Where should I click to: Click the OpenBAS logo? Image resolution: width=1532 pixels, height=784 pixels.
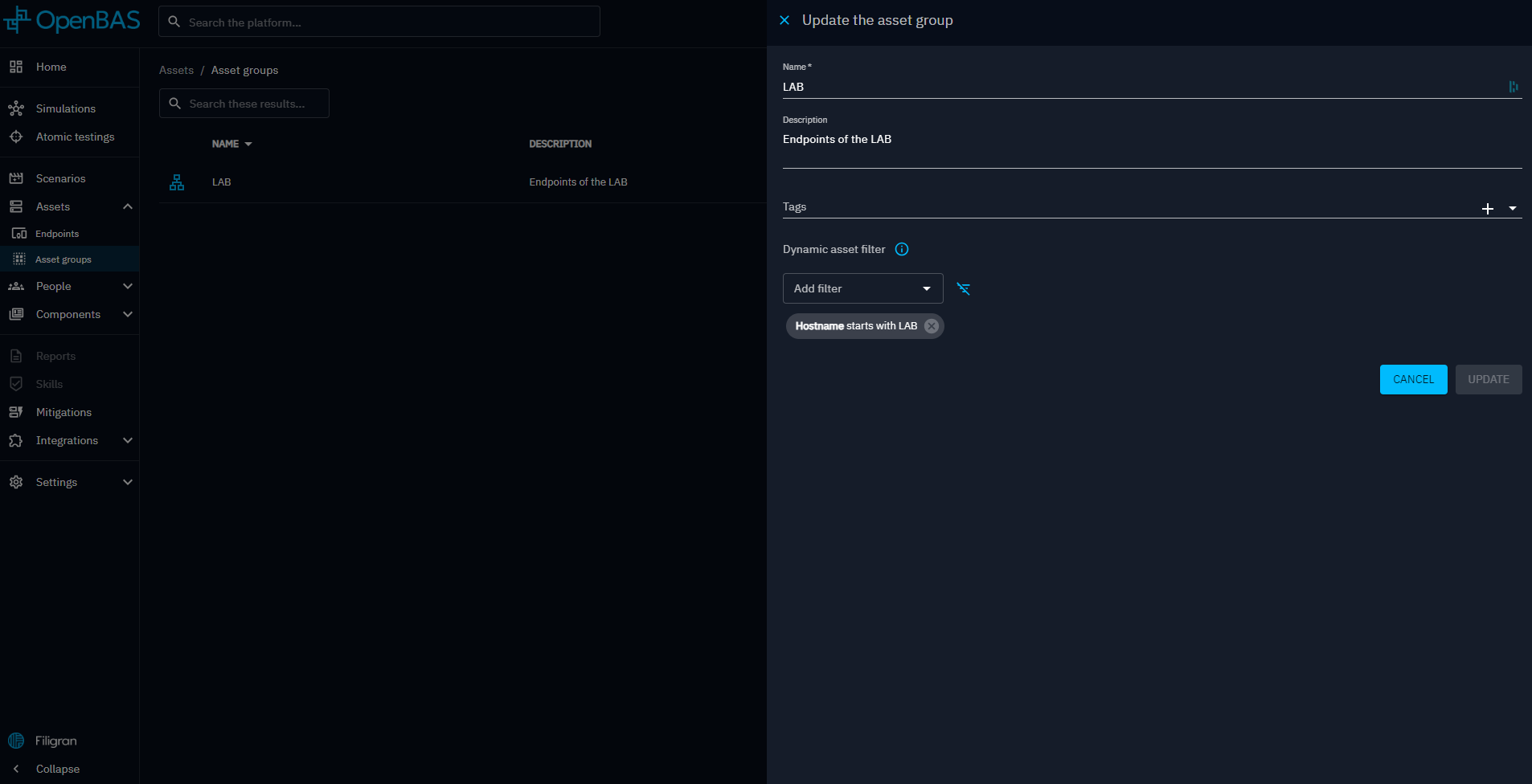(72, 20)
